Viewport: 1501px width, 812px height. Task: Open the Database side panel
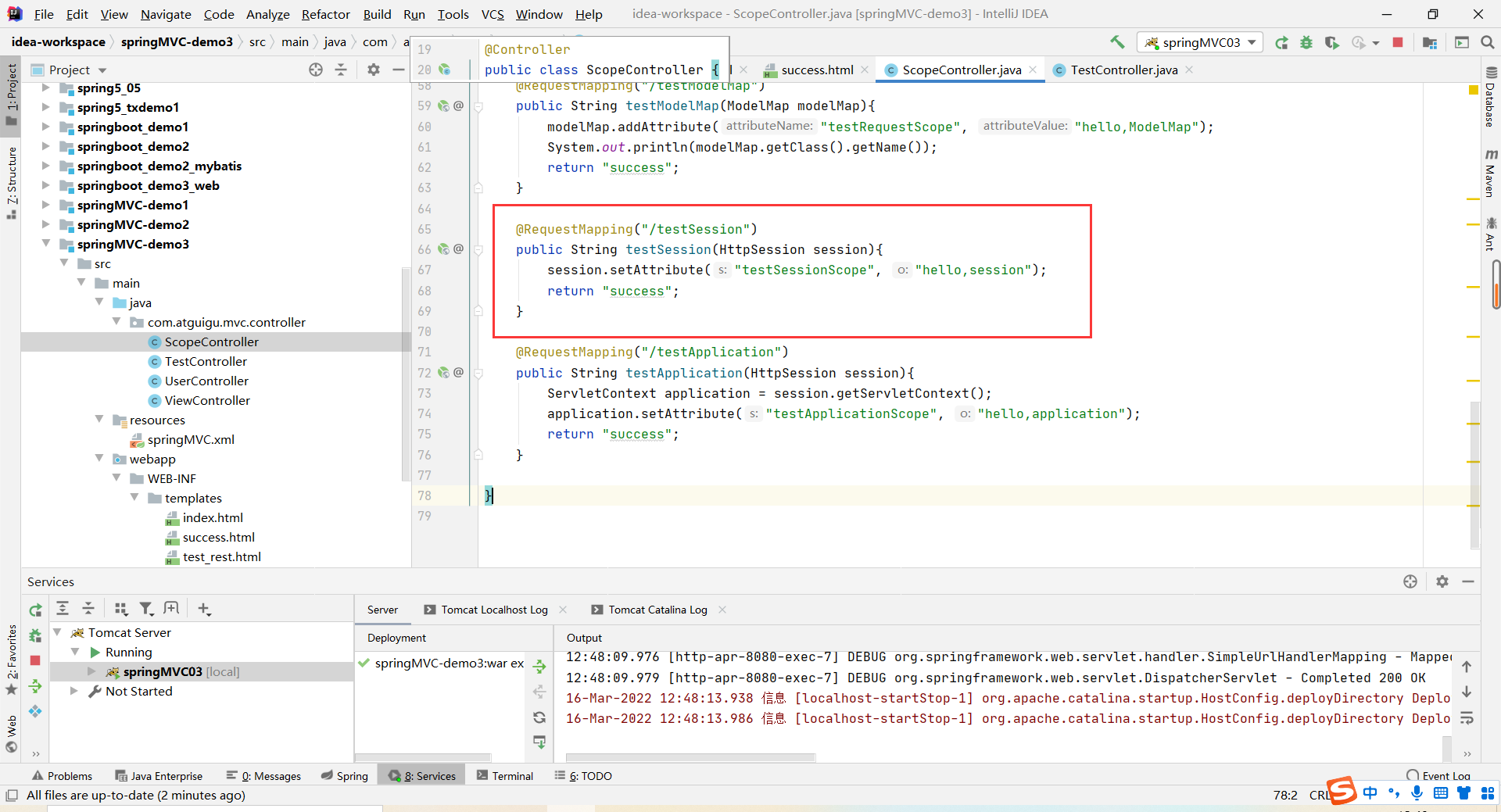1490,97
